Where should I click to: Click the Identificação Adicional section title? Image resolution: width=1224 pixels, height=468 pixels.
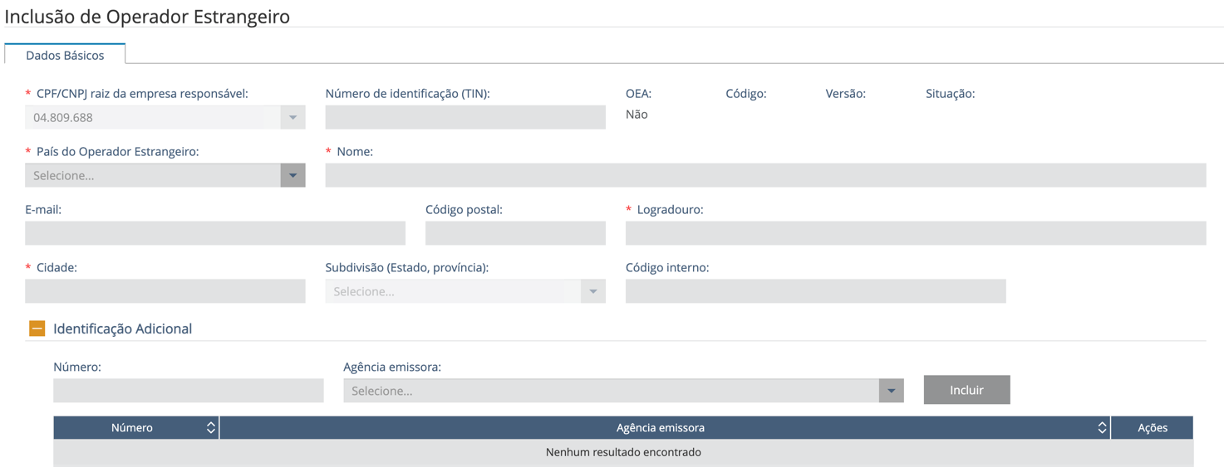[122, 328]
